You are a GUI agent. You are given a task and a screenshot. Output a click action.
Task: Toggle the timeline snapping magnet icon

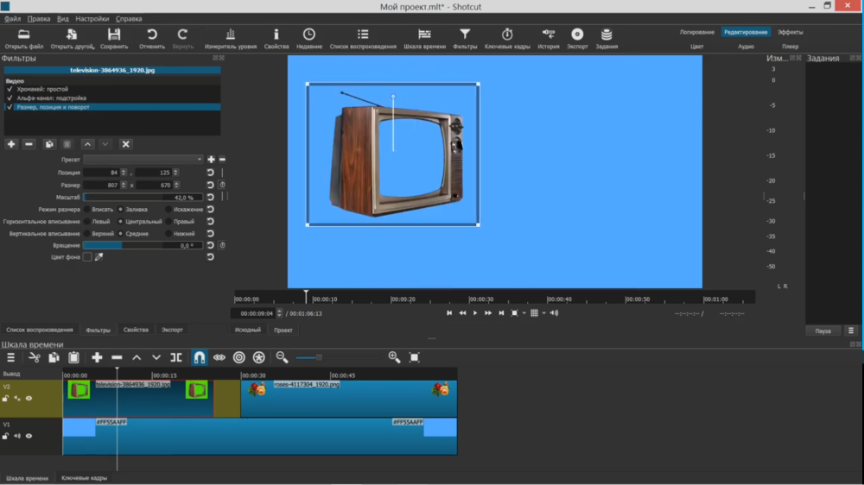pos(199,357)
